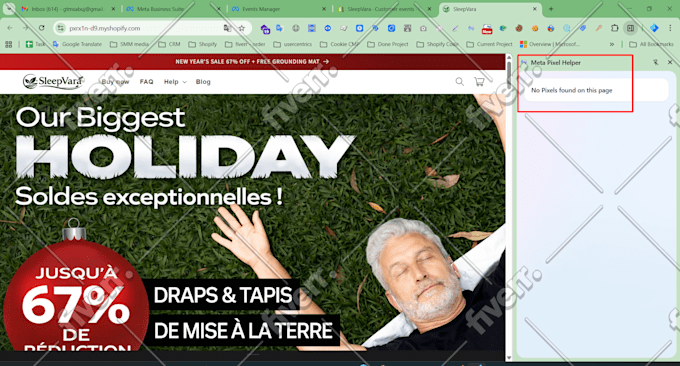This screenshot has width=680, height=366.
Task: Open the camera screenshot extension
Action: click(x=423, y=28)
